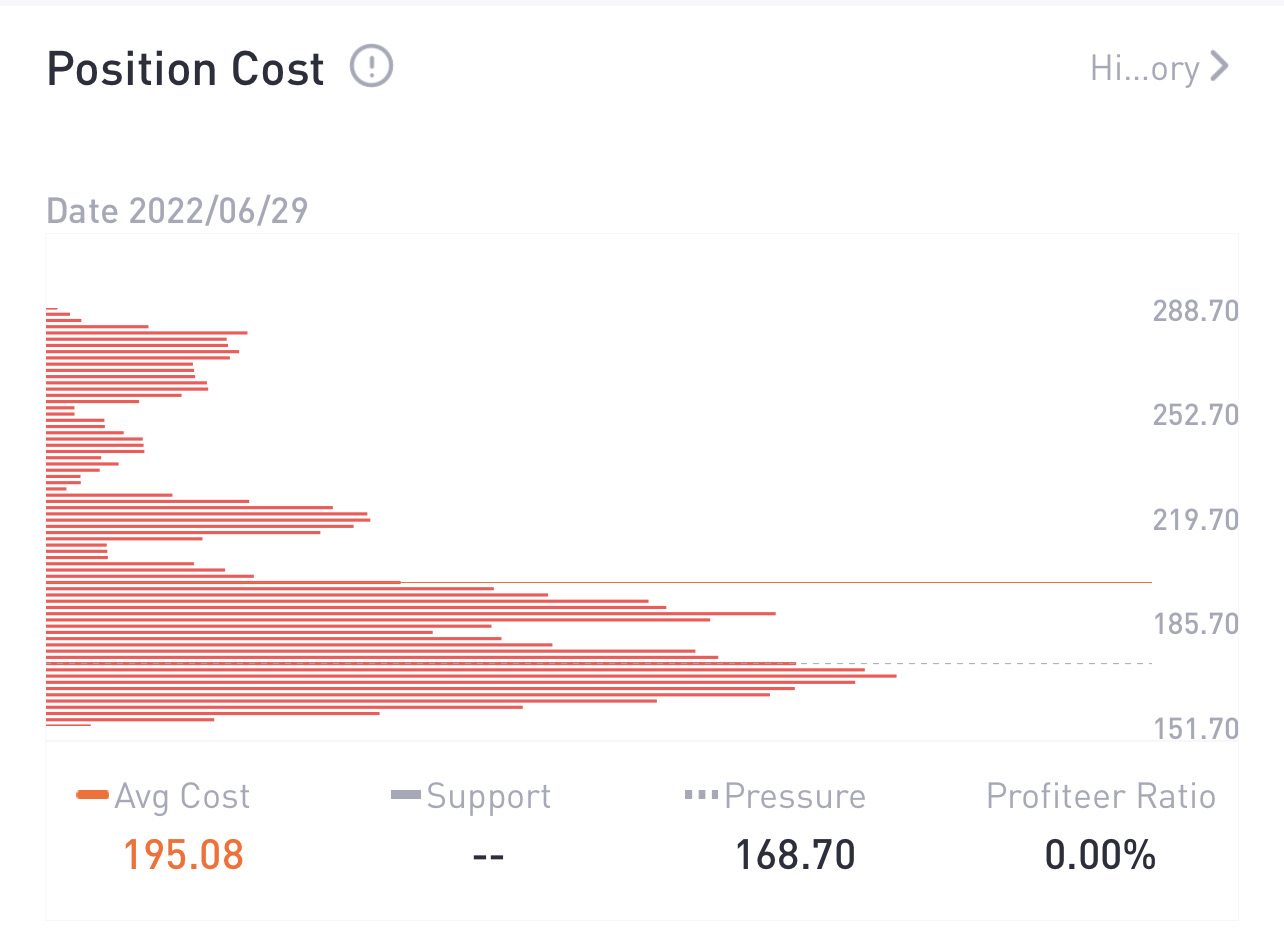1284x943 pixels.
Task: Click the 288.70 price axis label
Action: click(x=1195, y=310)
